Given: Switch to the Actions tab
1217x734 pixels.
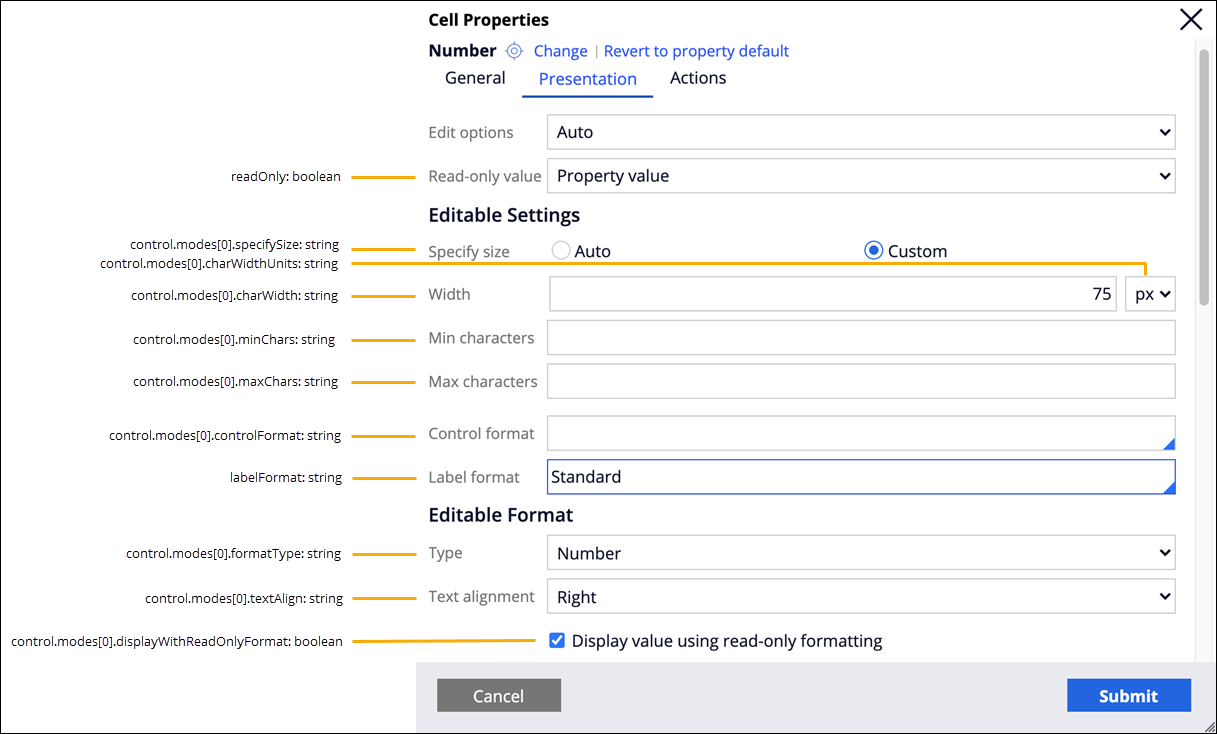Looking at the screenshot, I should click(x=698, y=78).
